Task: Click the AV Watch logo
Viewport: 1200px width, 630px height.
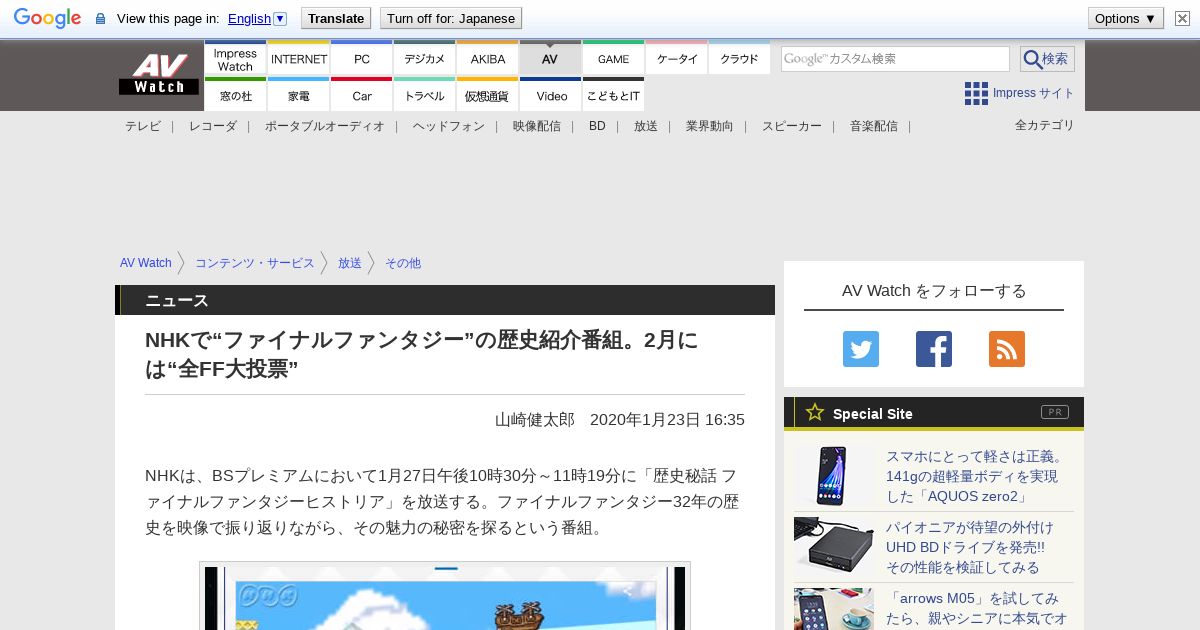Action: (159, 75)
